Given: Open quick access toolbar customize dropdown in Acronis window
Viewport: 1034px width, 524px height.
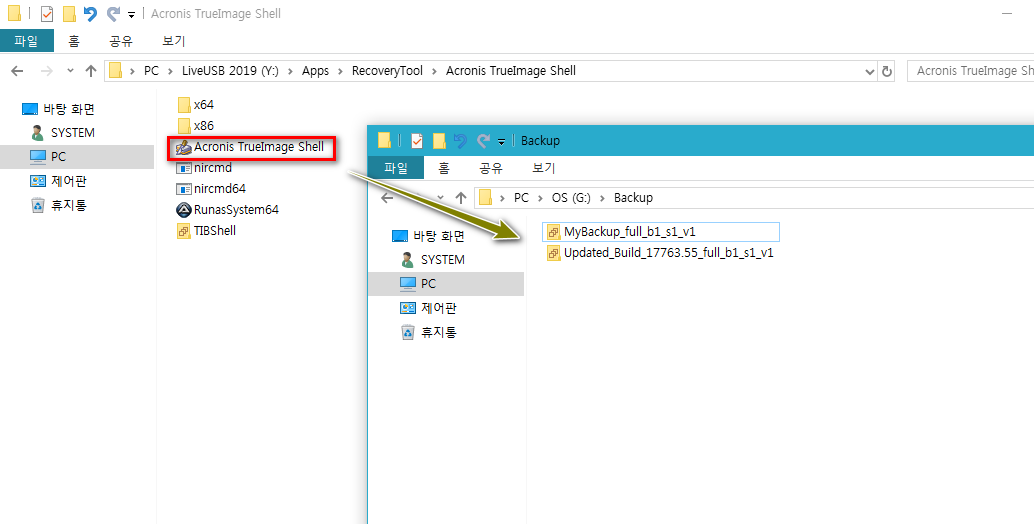Looking at the screenshot, I should click(131, 15).
